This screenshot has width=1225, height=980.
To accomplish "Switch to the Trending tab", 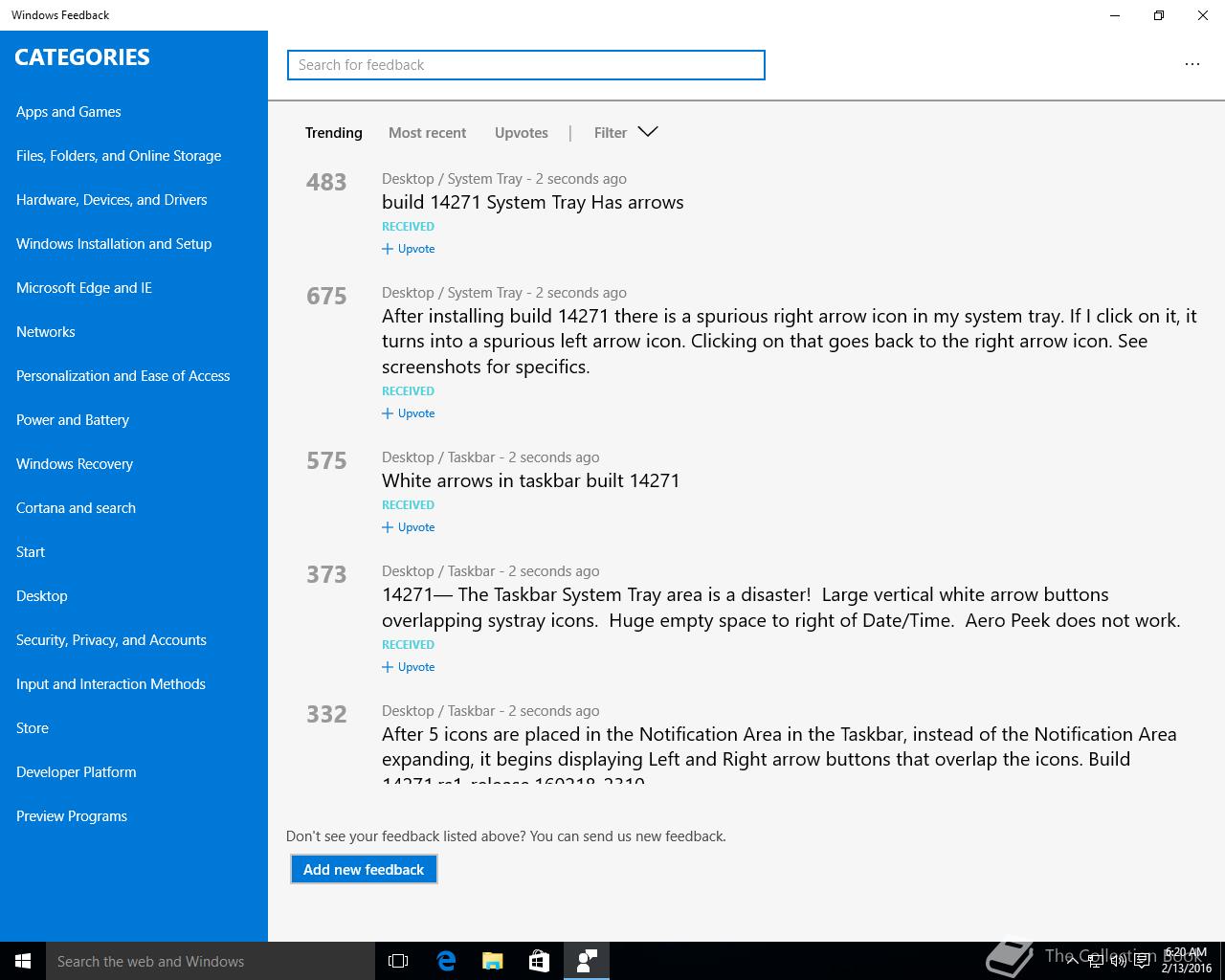I will (x=334, y=133).
